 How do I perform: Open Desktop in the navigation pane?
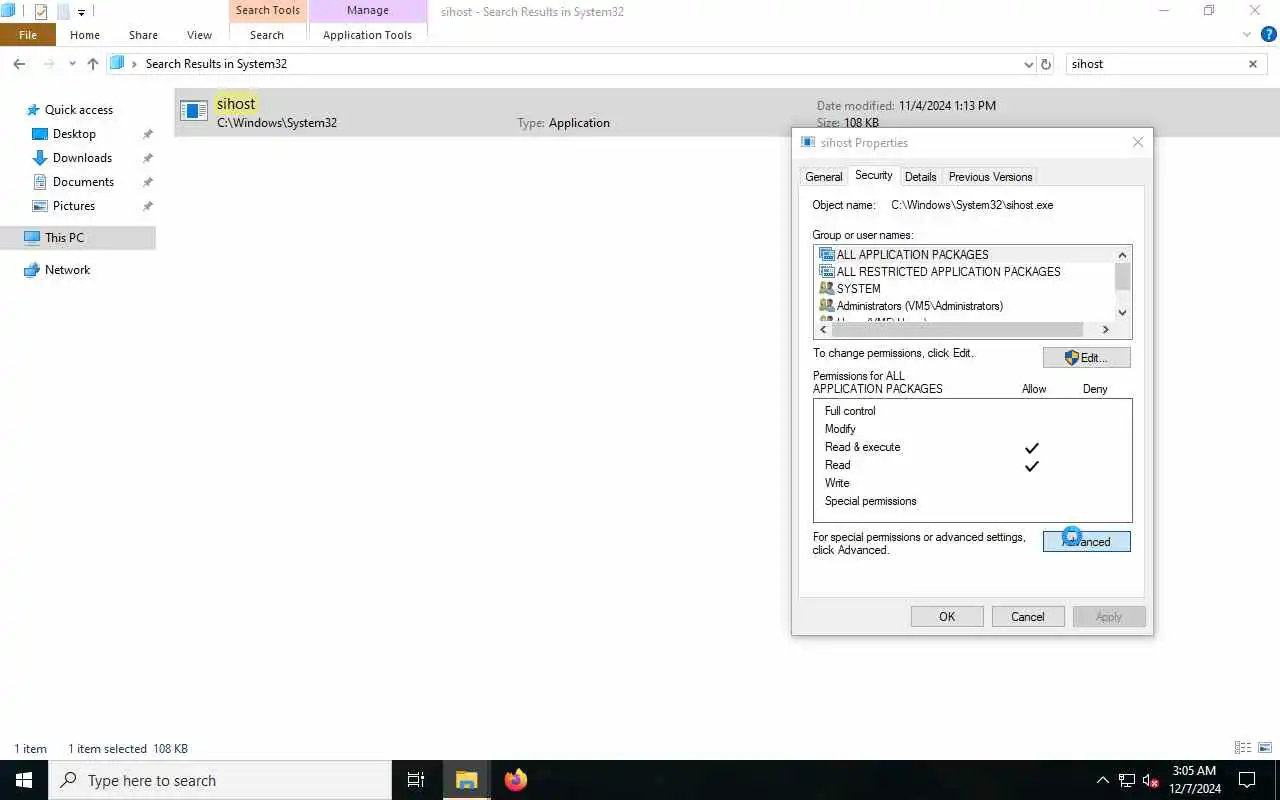(74, 134)
